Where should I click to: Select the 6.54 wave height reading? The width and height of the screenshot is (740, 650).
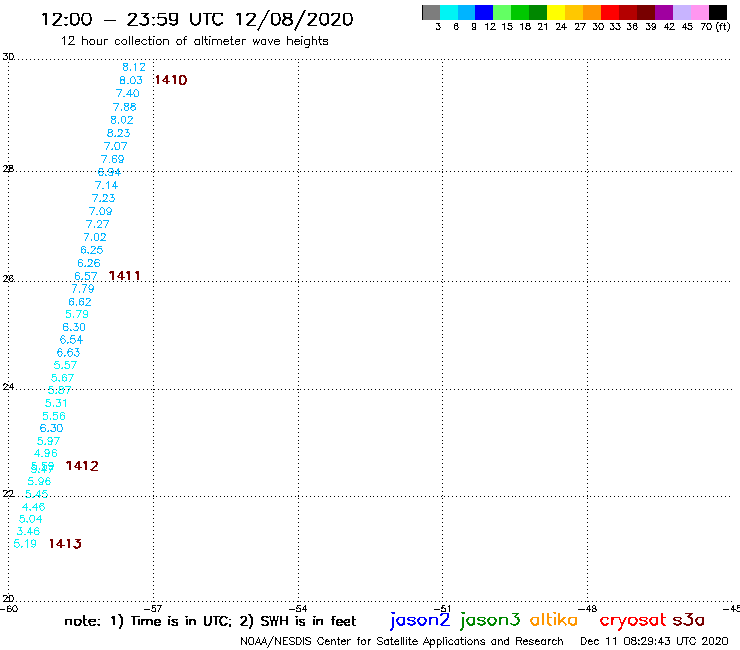tap(71, 339)
